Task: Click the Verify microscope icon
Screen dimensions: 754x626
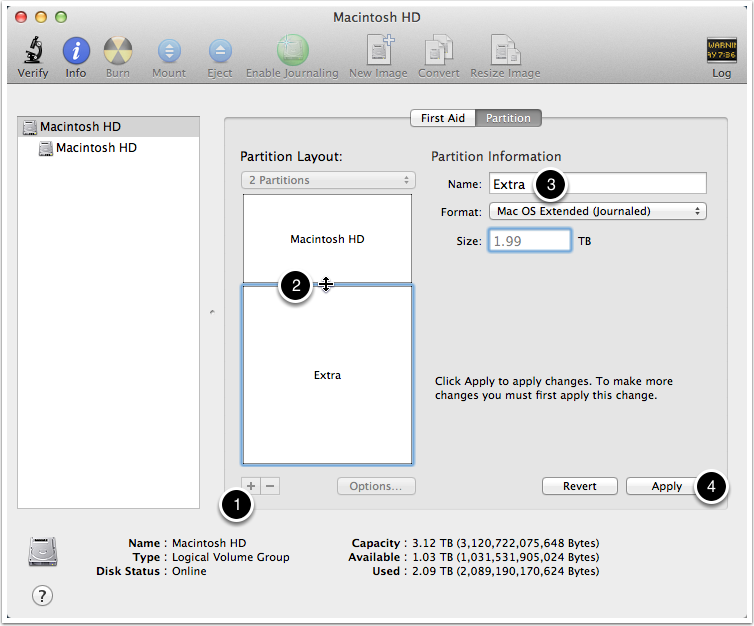Action: tap(33, 50)
